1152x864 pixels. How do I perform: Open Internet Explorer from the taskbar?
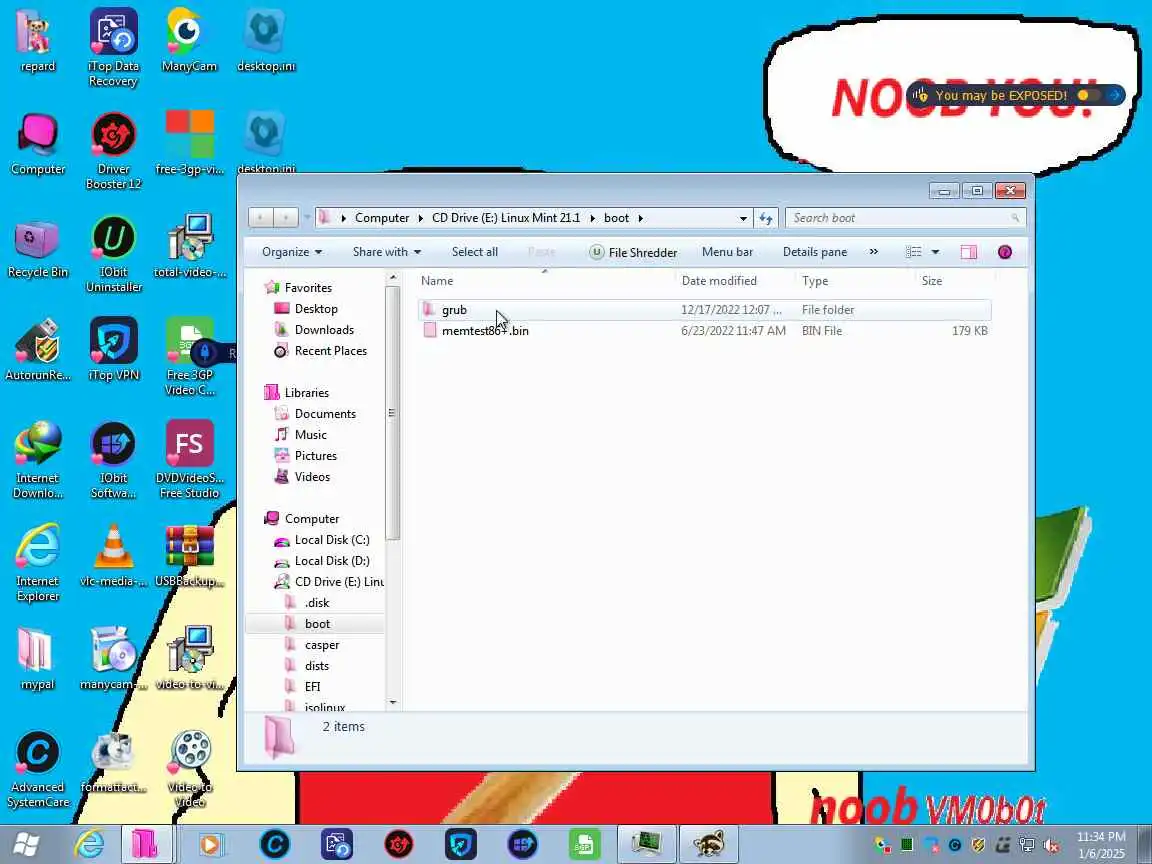point(90,844)
